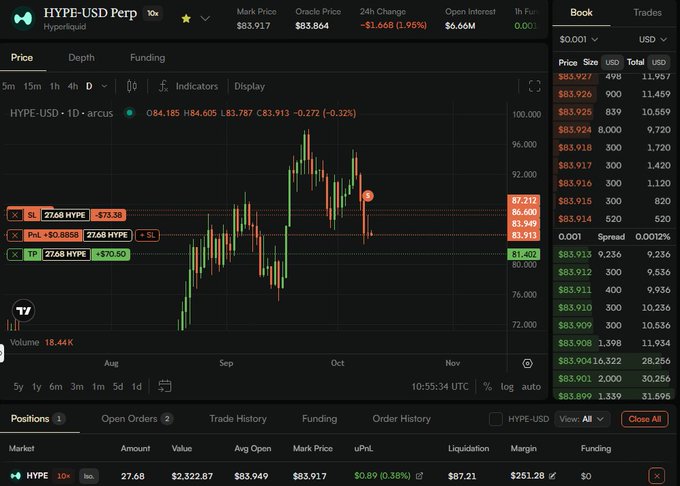Viewport: 680px width, 486px height.
Task: Open the USD denomination dropdown
Action: point(652,39)
